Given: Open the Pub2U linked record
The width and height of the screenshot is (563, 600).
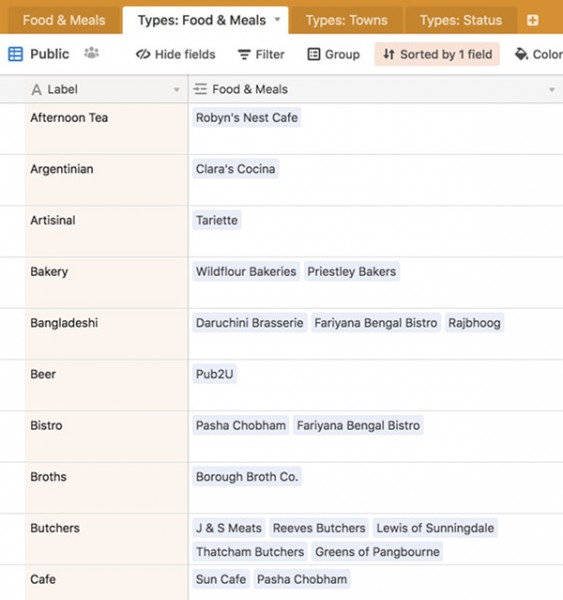Looking at the screenshot, I should 214,374.
